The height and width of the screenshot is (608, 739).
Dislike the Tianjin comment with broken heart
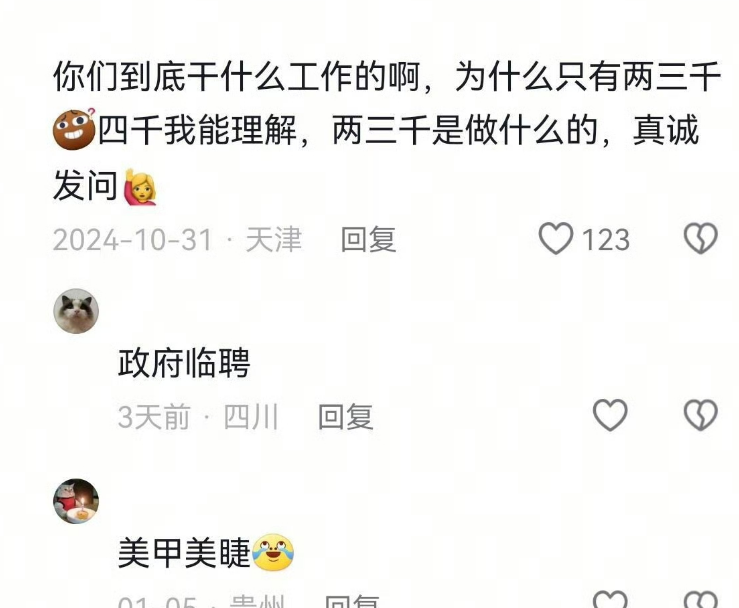700,238
